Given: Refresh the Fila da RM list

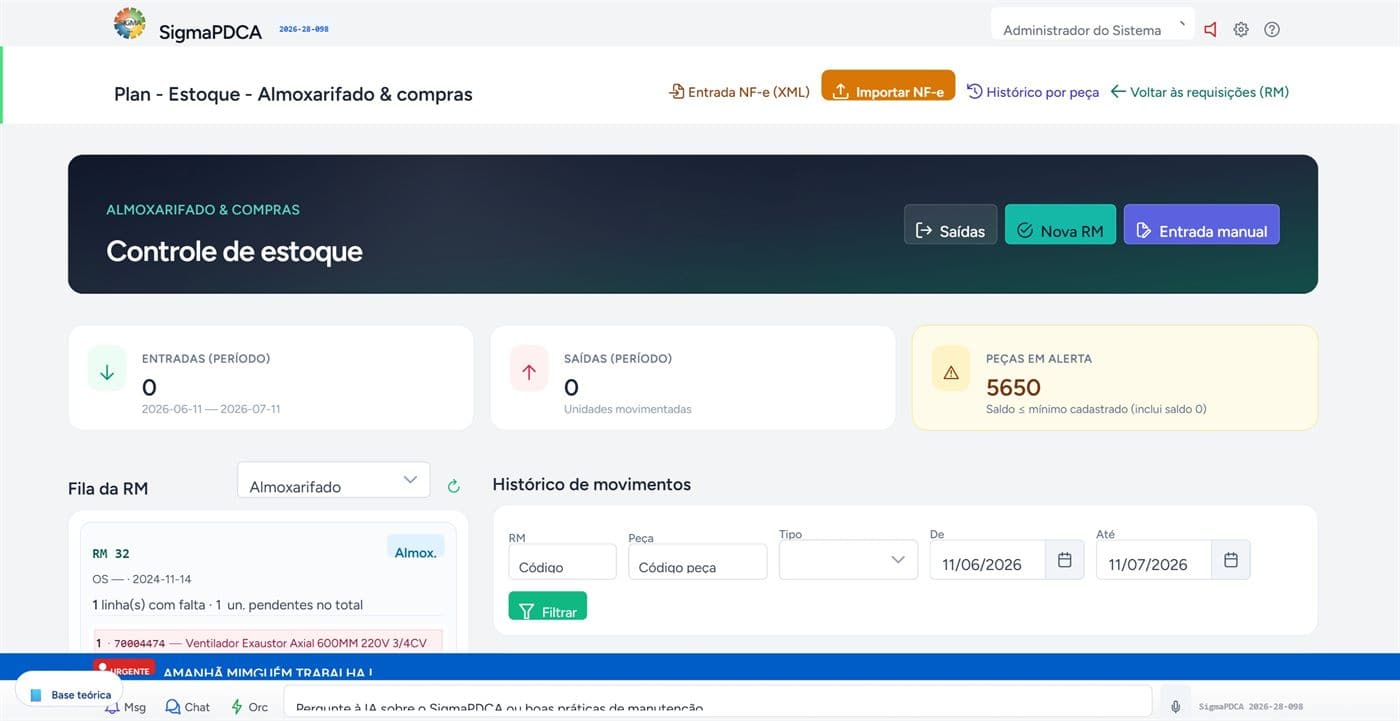Looking at the screenshot, I should click(x=453, y=486).
